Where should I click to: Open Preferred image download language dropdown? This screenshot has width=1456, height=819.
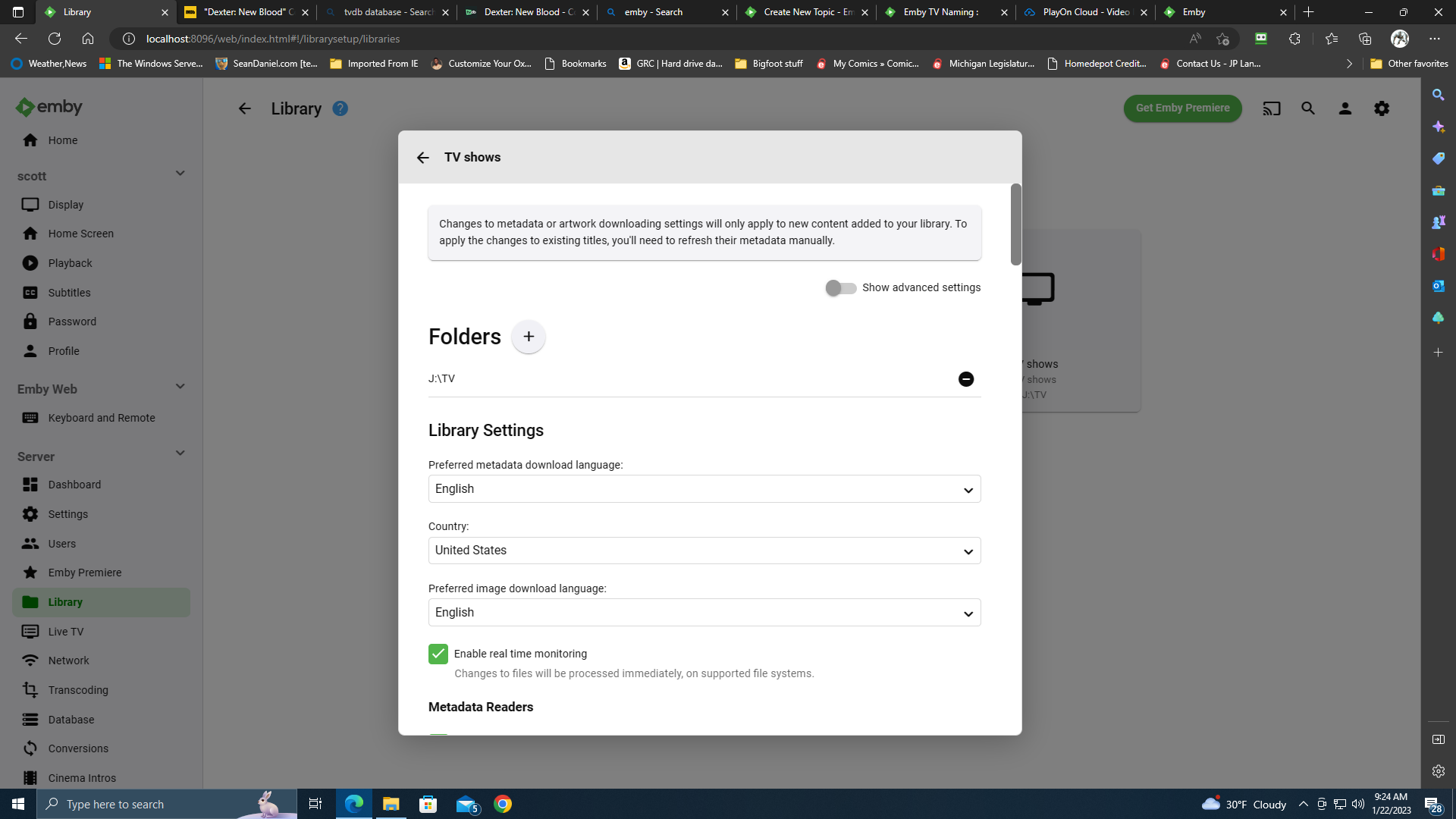pyautogui.click(x=704, y=613)
